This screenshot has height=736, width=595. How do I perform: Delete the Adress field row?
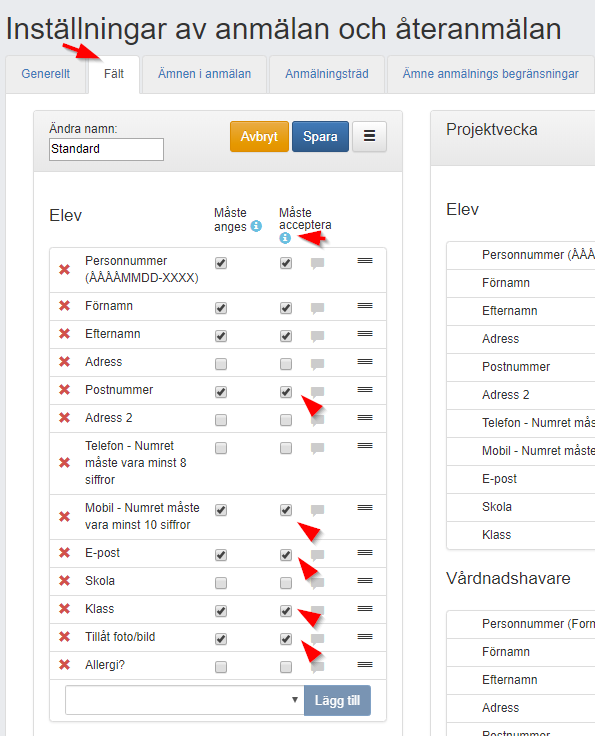tap(64, 362)
